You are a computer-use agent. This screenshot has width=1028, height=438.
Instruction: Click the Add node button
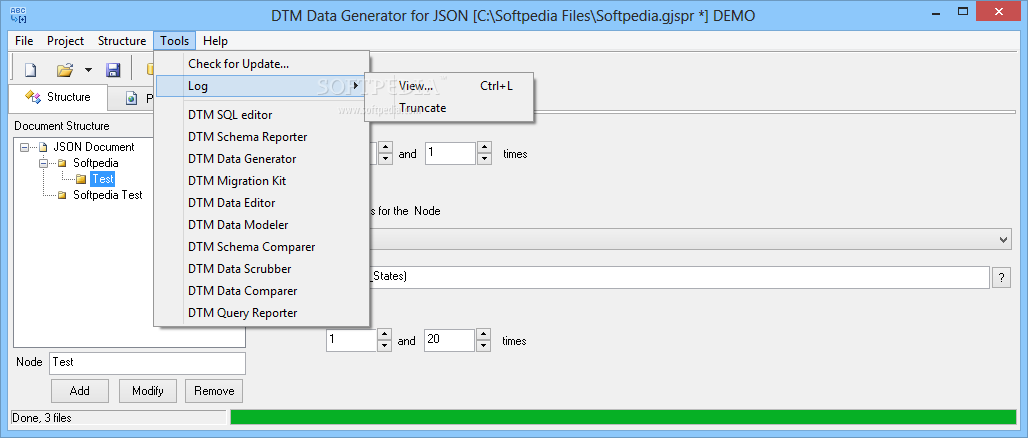coord(80,391)
